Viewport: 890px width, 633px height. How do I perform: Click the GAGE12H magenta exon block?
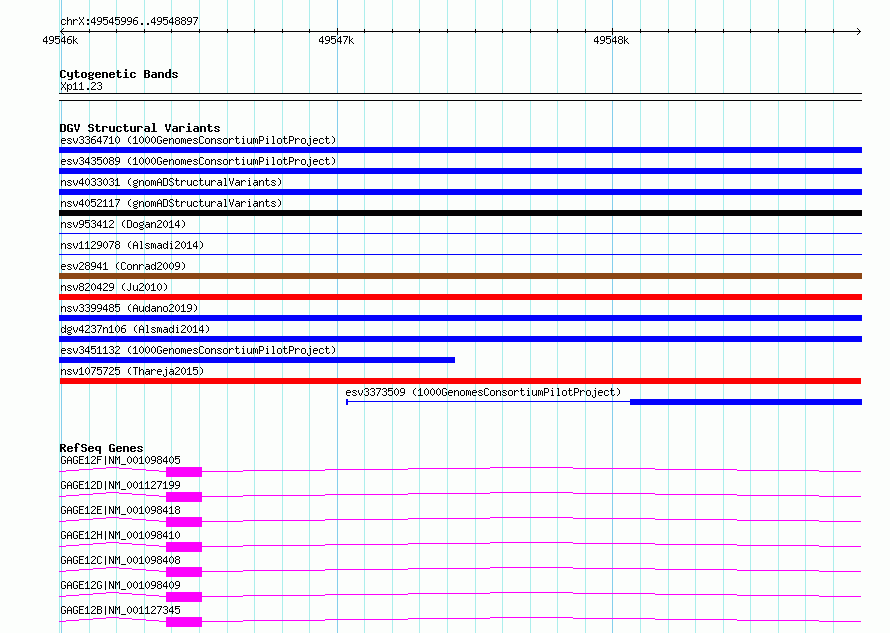click(184, 547)
